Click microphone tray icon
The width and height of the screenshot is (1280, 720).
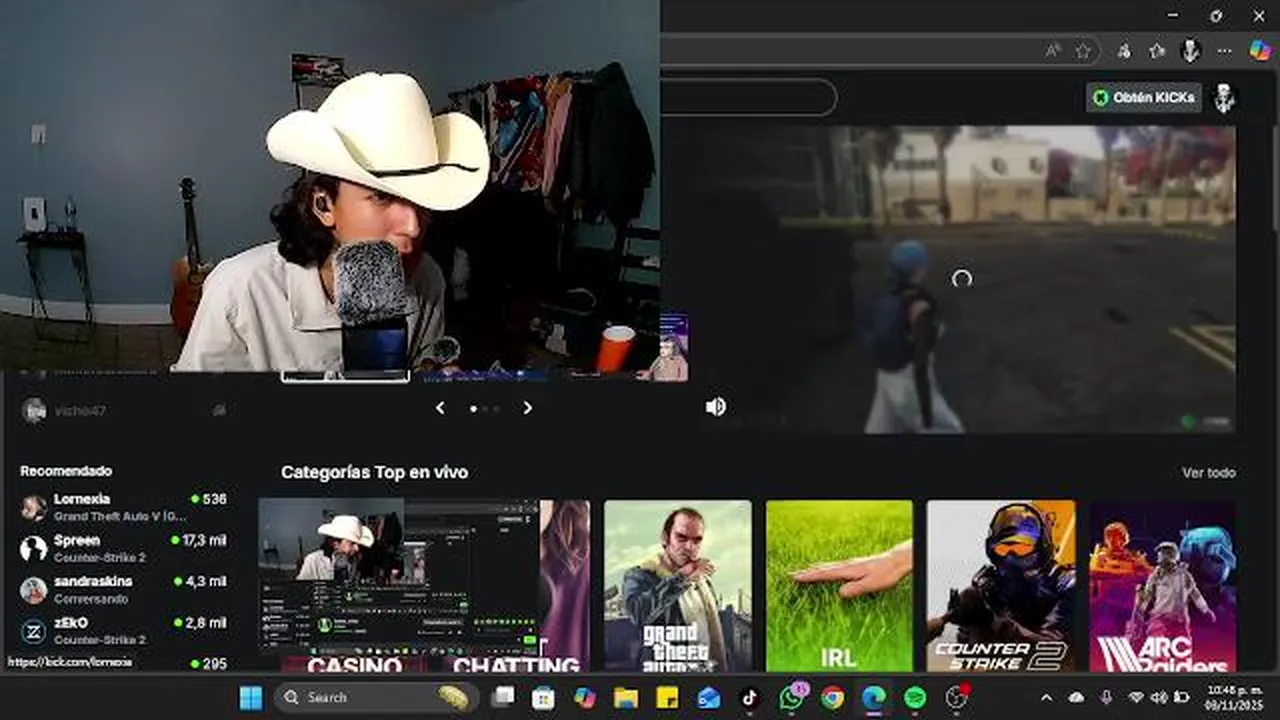click(1106, 697)
